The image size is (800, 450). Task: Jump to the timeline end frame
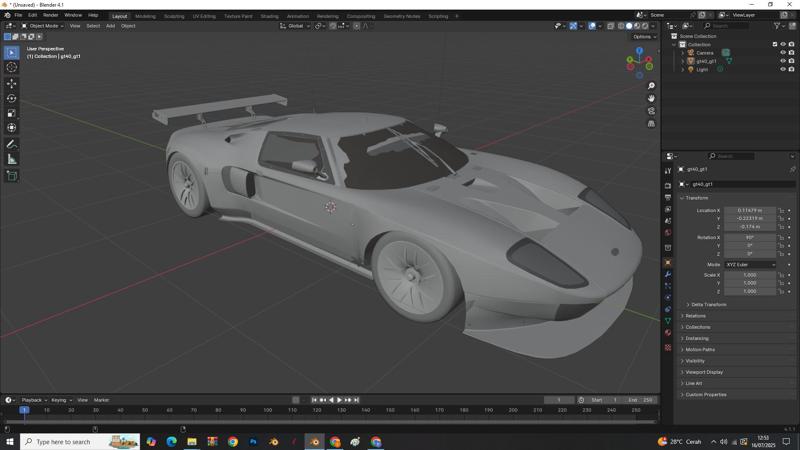click(x=357, y=400)
